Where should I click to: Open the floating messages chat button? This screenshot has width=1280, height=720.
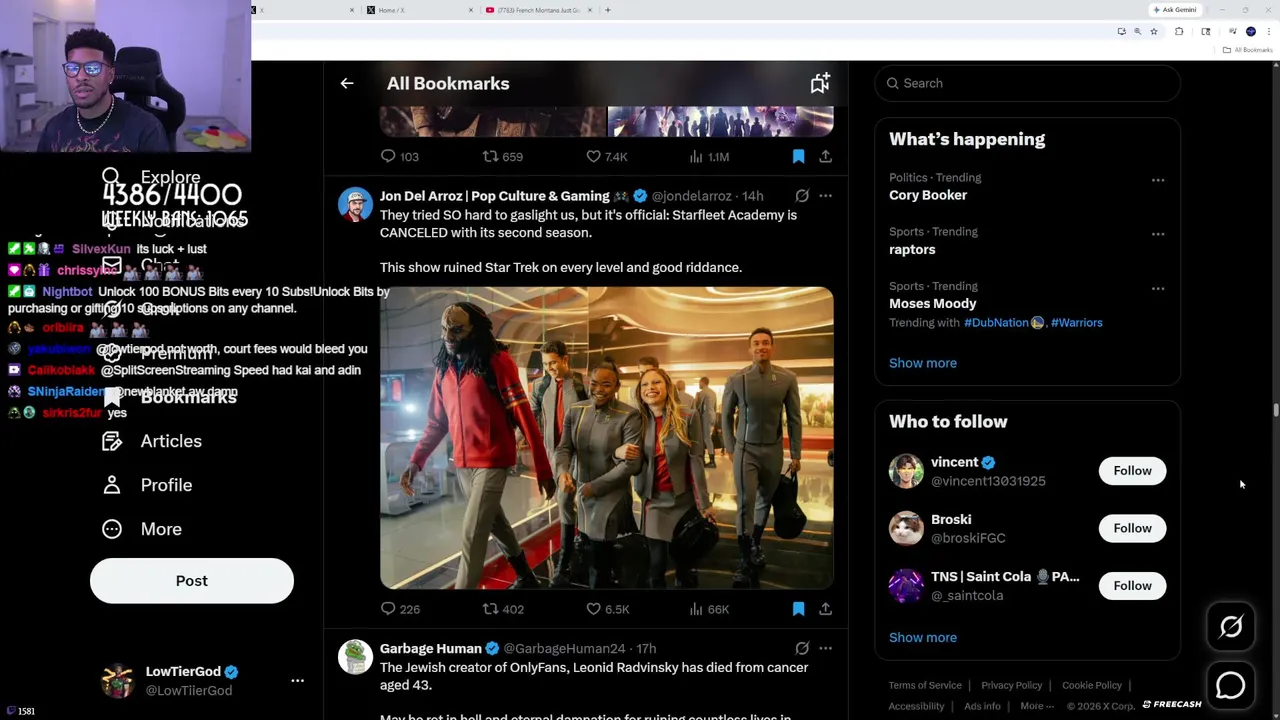point(1231,685)
